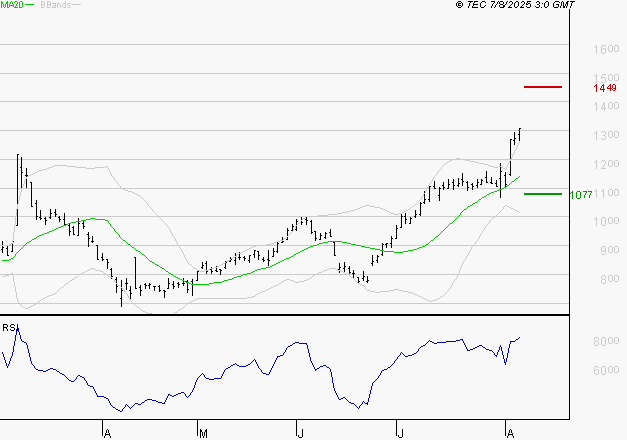Click the MA20 legend label
Image resolution: width=627 pixels, height=440 pixels.
pyautogui.click(x=12, y=5)
